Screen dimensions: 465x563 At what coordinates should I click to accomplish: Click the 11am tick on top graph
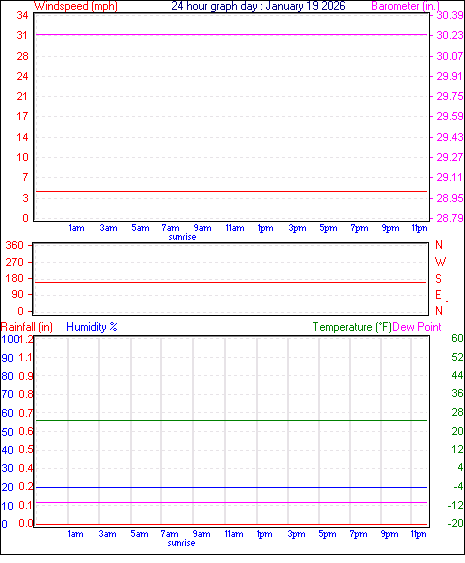235,228
